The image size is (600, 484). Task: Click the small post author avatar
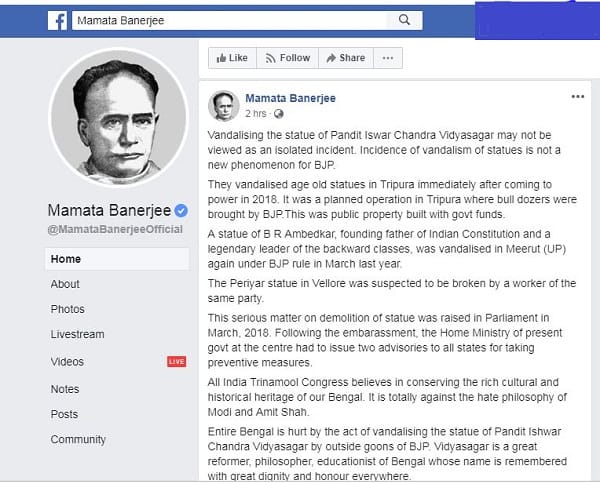click(x=223, y=106)
